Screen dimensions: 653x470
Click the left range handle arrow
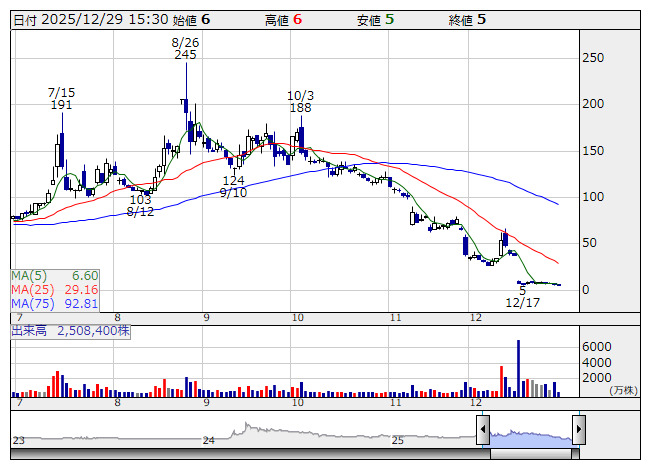point(482,431)
